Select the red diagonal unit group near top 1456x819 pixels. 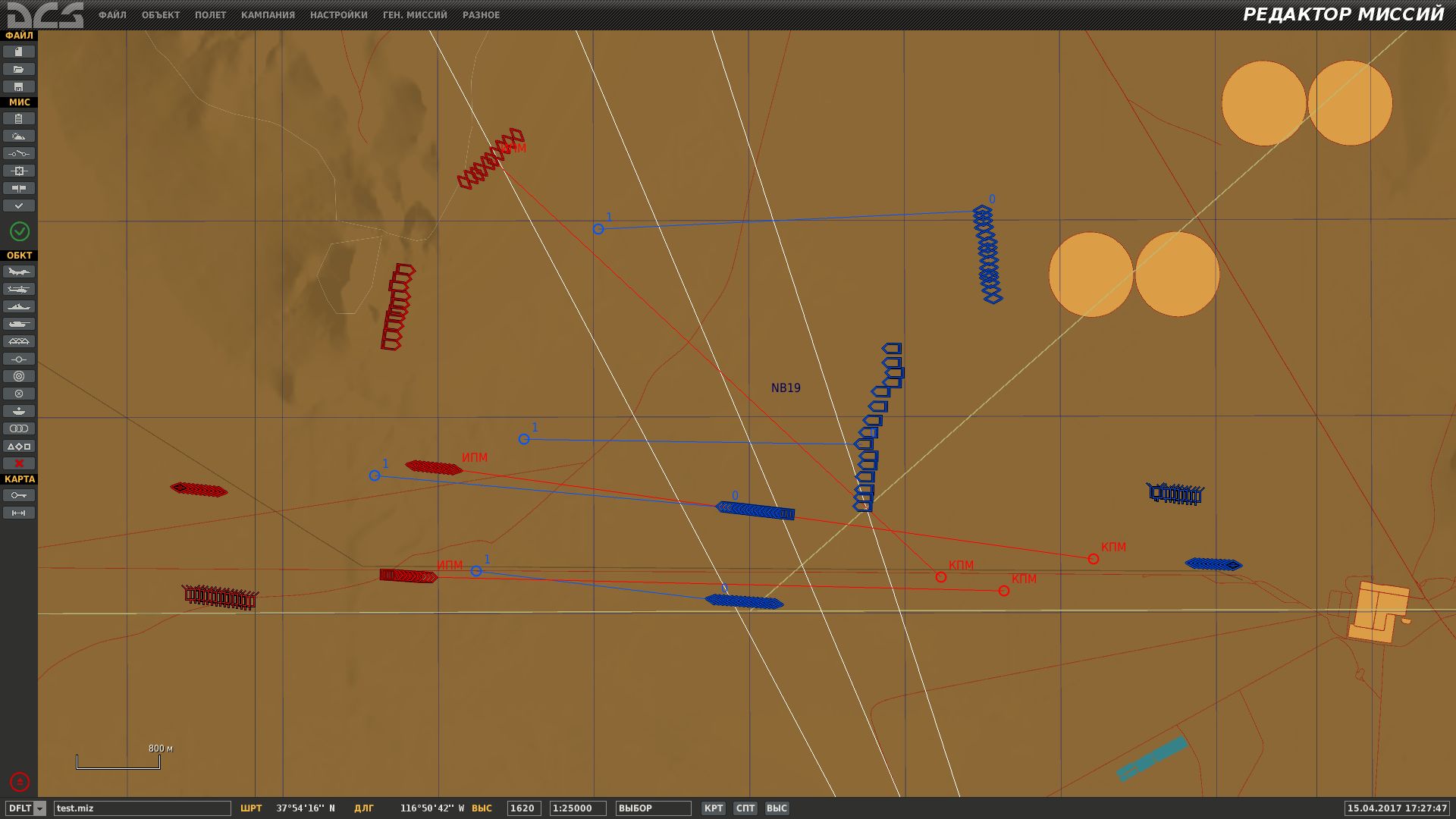point(491,158)
